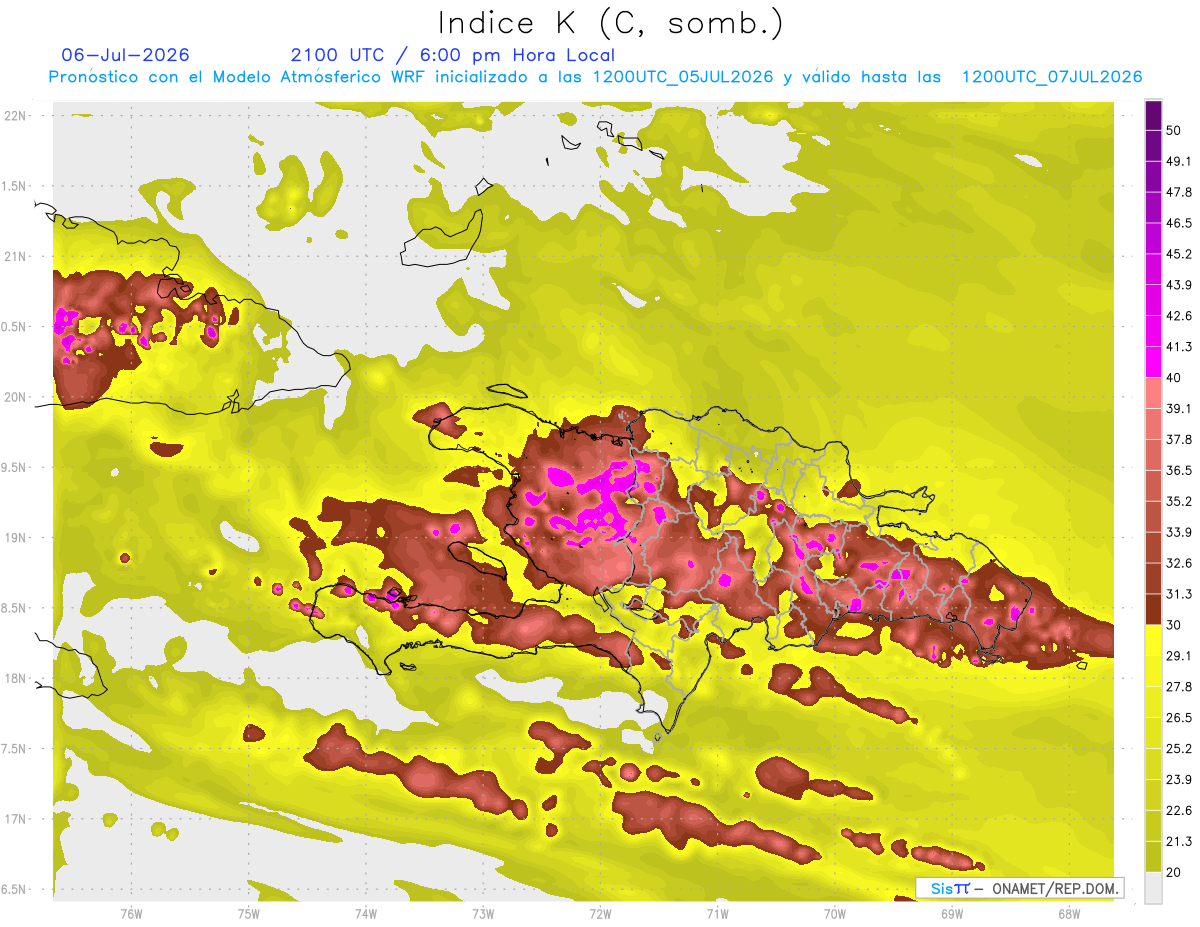Click the colorbar value '49.1'

coord(1179,161)
